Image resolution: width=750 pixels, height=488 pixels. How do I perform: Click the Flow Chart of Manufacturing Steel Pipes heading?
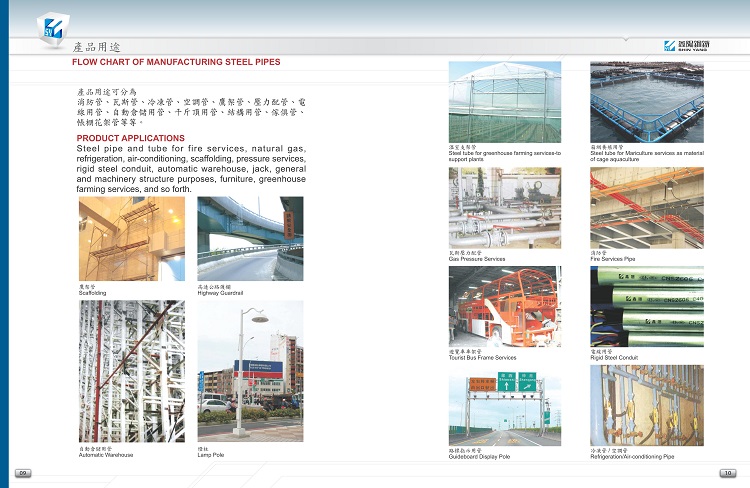176,62
